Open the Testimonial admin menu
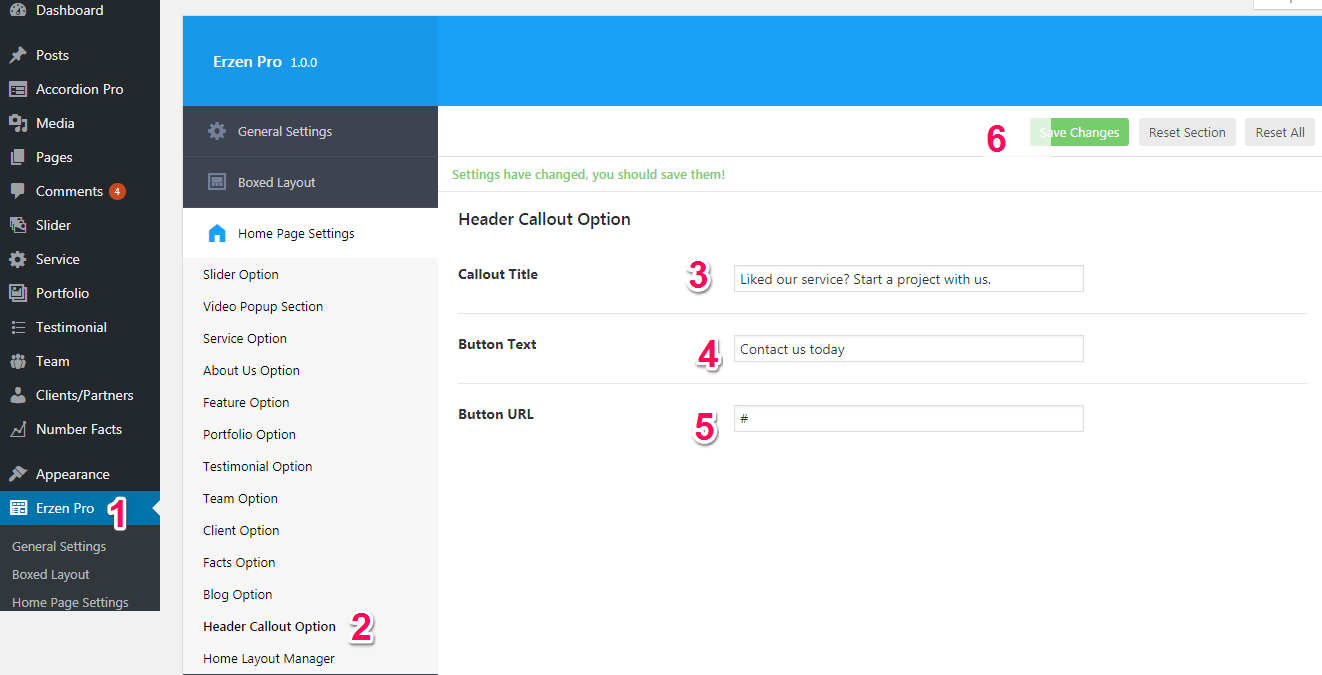This screenshot has height=675, width=1322. 80,327
